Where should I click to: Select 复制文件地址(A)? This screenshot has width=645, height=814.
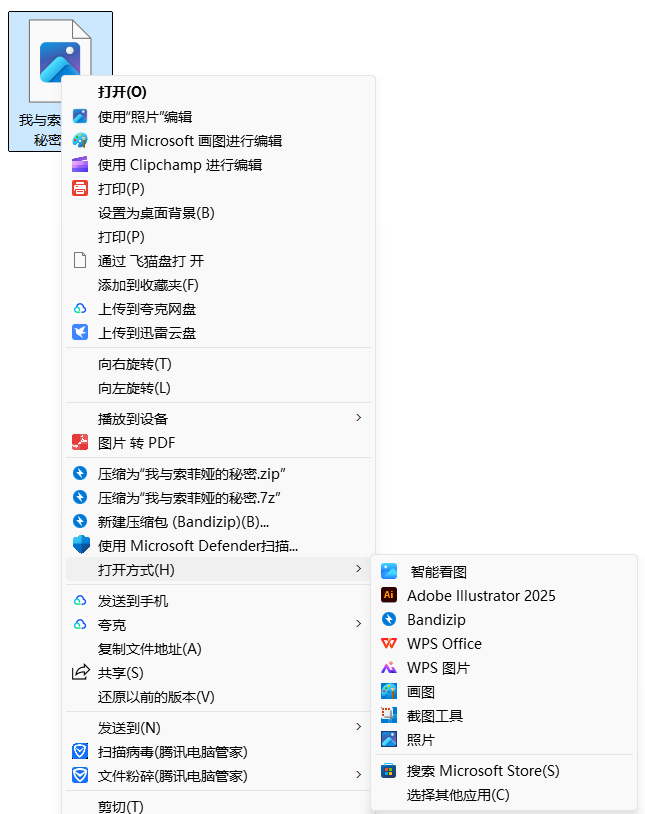click(x=219, y=649)
